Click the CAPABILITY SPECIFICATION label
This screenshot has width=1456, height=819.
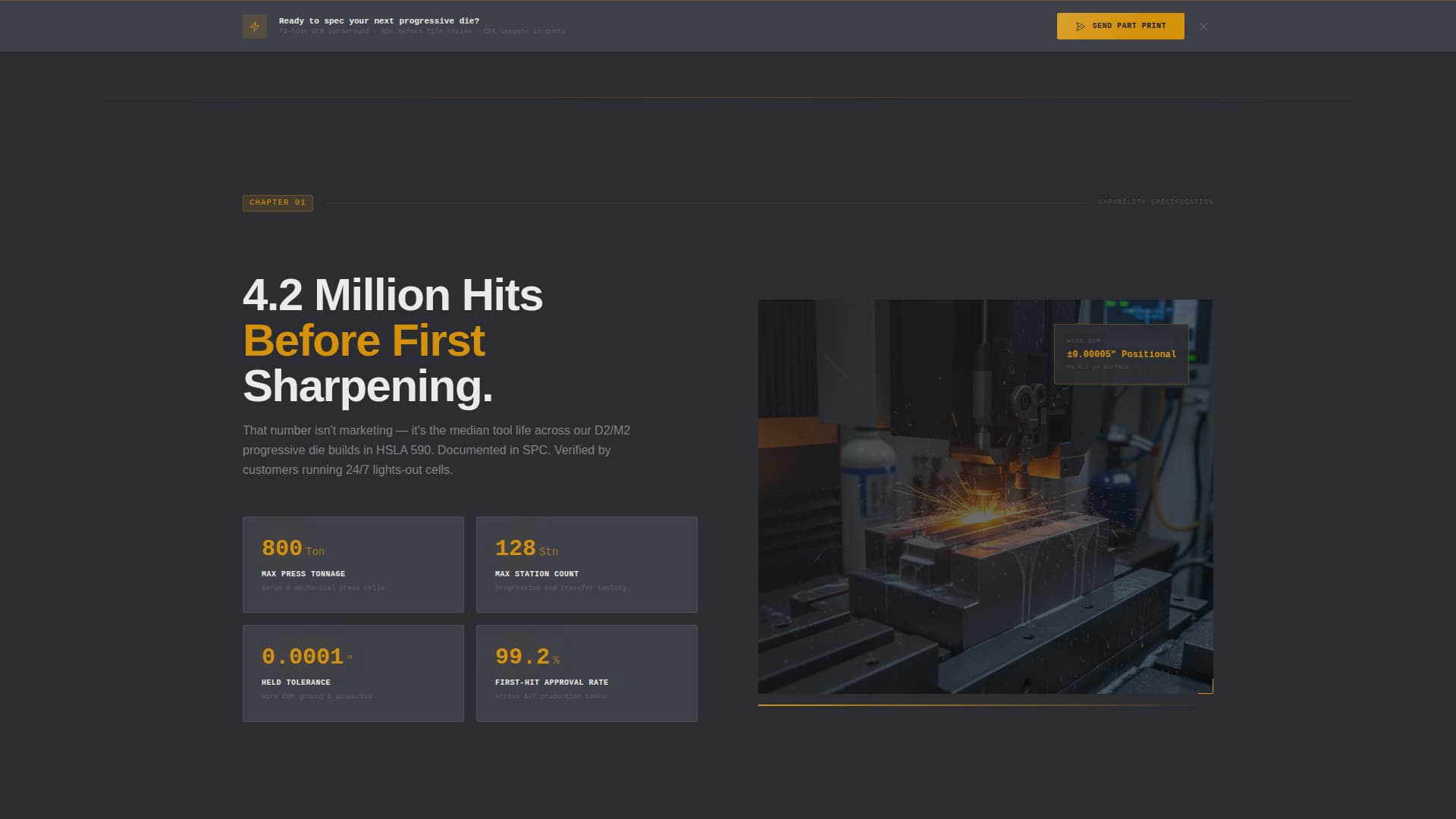pos(1156,202)
